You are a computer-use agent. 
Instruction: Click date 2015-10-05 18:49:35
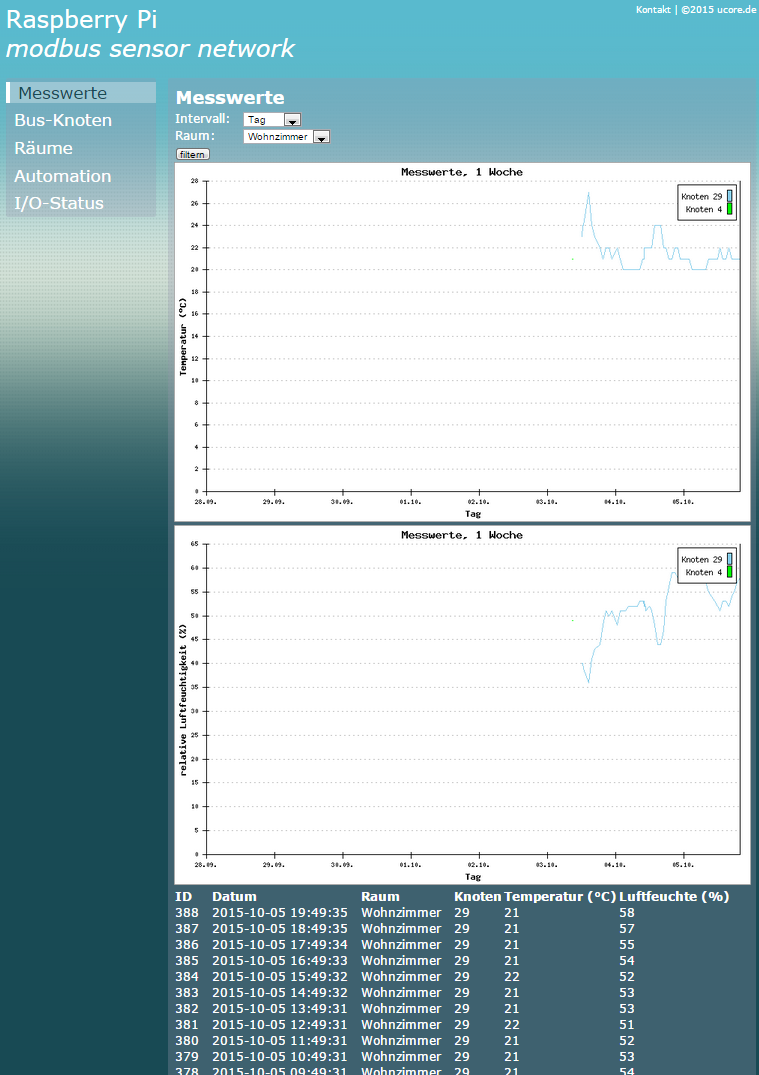[x=280, y=928]
